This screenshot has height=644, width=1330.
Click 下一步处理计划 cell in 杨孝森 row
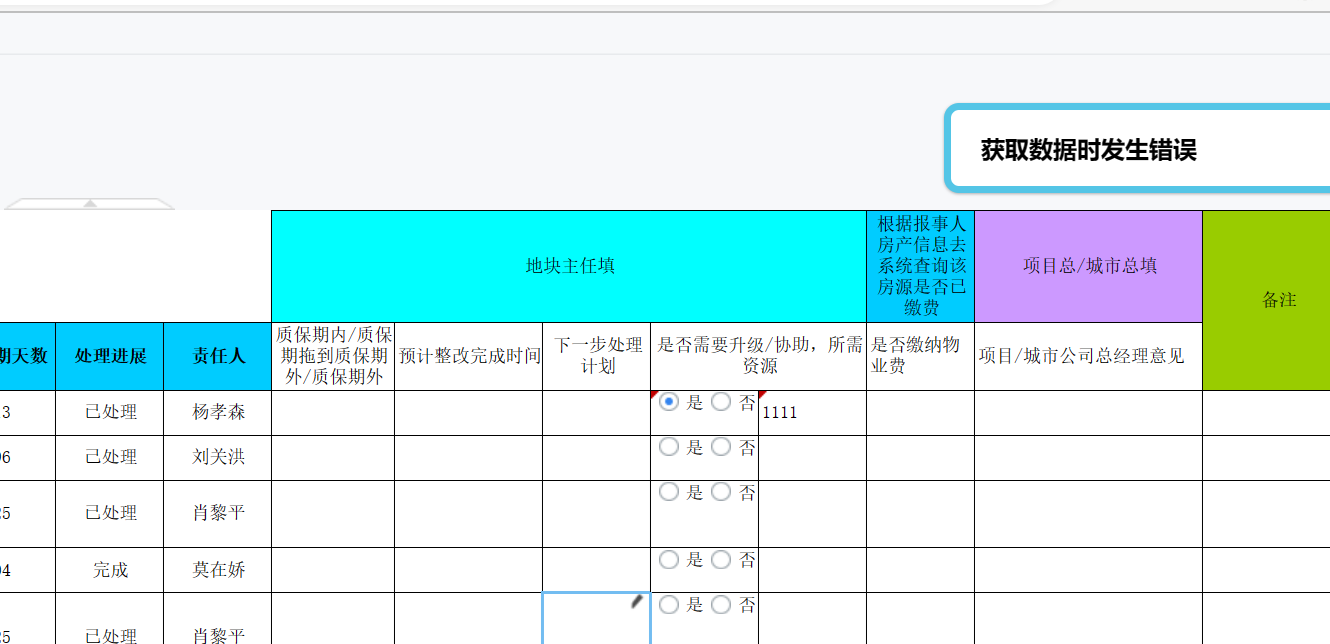click(x=597, y=413)
